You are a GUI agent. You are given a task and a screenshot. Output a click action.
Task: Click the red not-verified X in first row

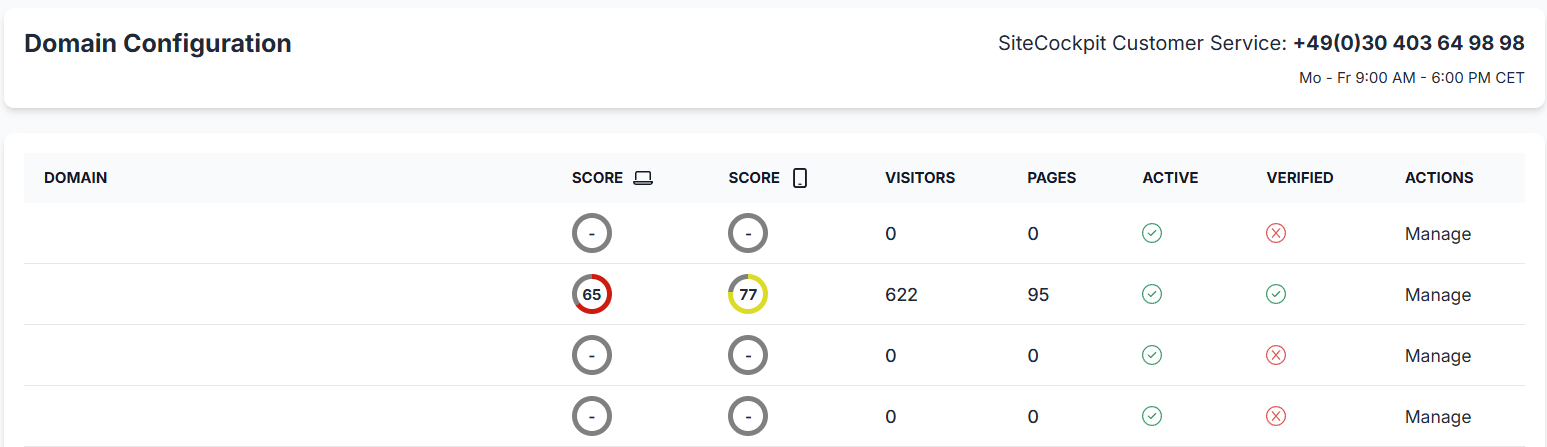[x=1275, y=233]
